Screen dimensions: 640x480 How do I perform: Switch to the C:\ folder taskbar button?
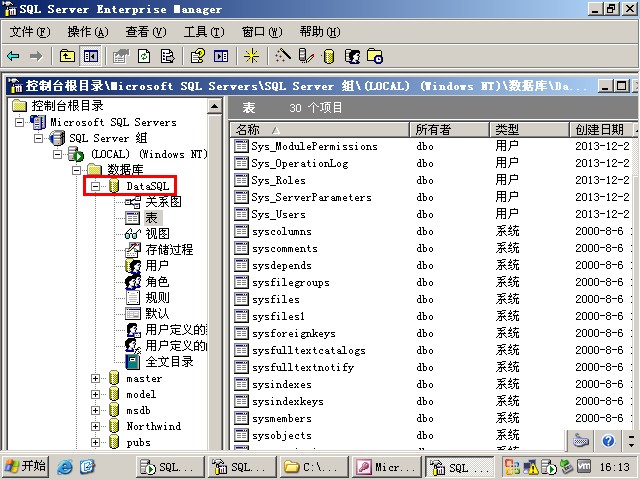tap(312, 467)
